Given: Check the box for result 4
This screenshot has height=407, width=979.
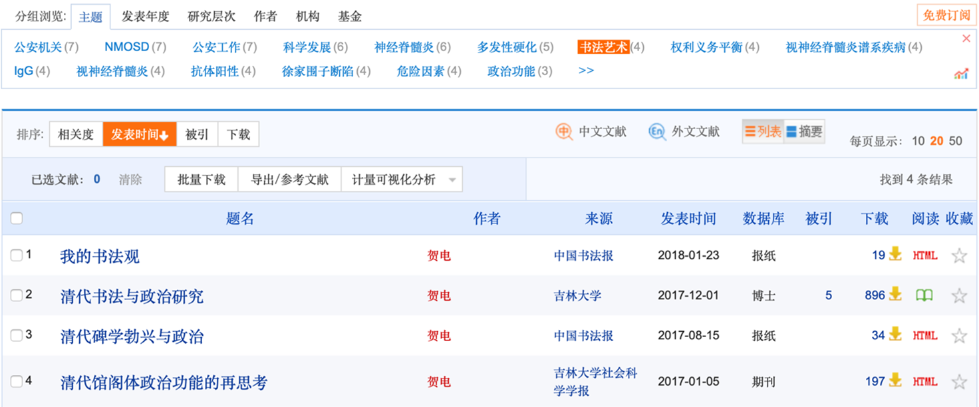Looking at the screenshot, I should [16, 381].
